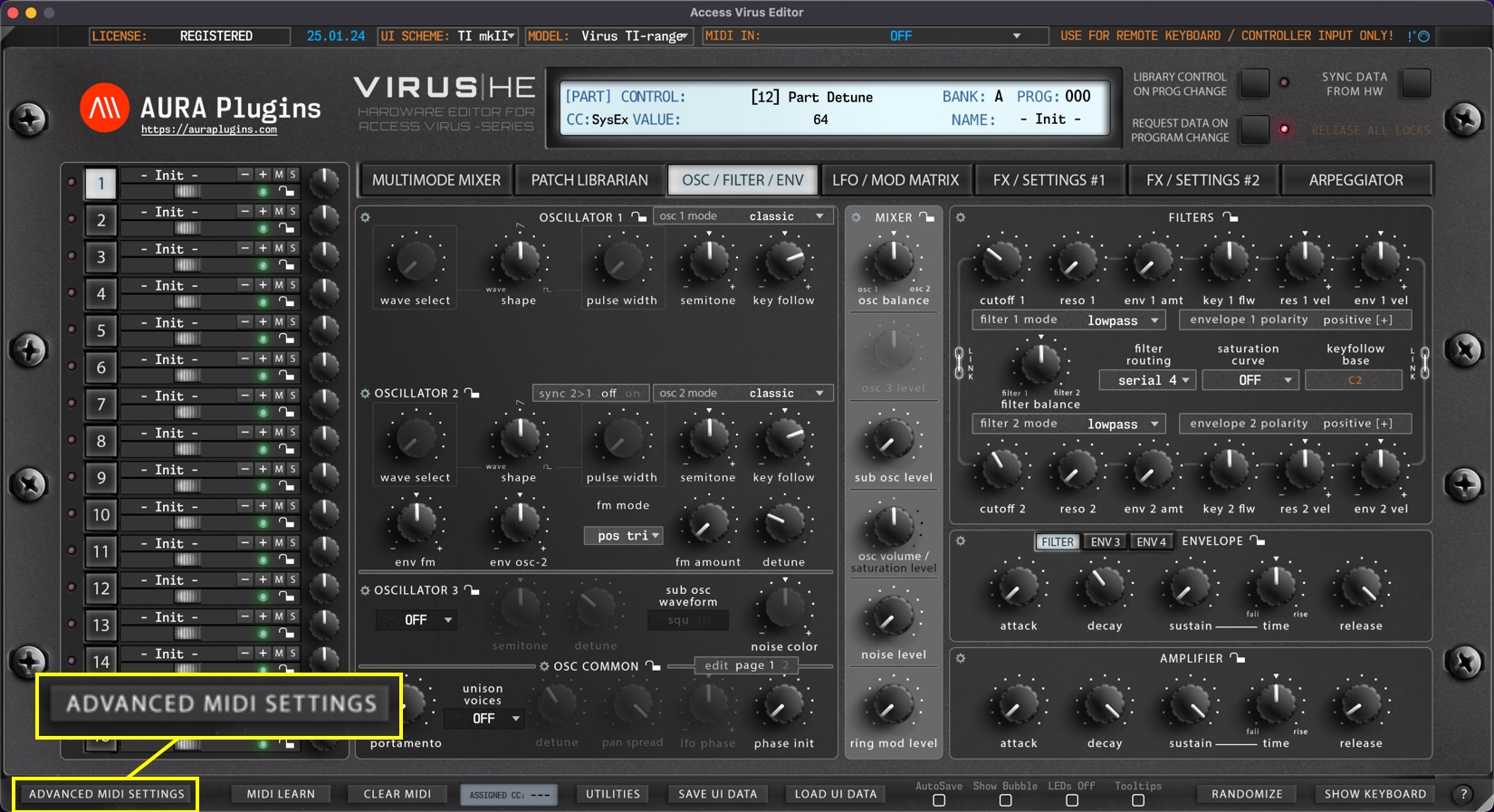Enable the AutoSave checkbox
Screen dimensions: 1494x812
tap(939, 800)
